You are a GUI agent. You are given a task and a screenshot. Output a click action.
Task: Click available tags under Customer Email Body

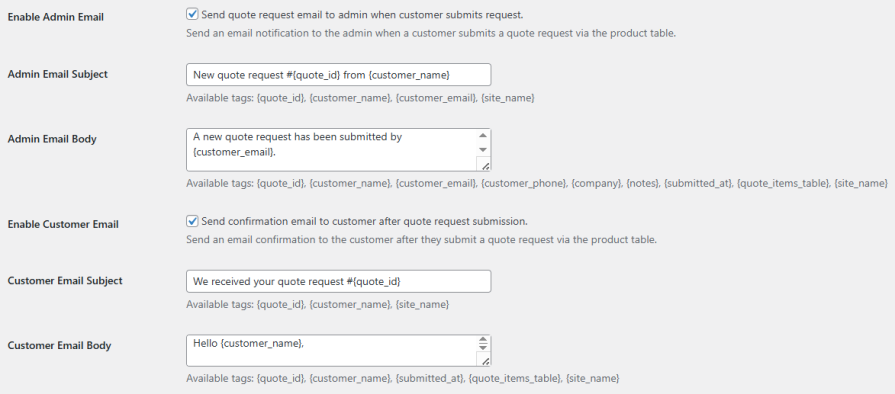[x=402, y=379]
